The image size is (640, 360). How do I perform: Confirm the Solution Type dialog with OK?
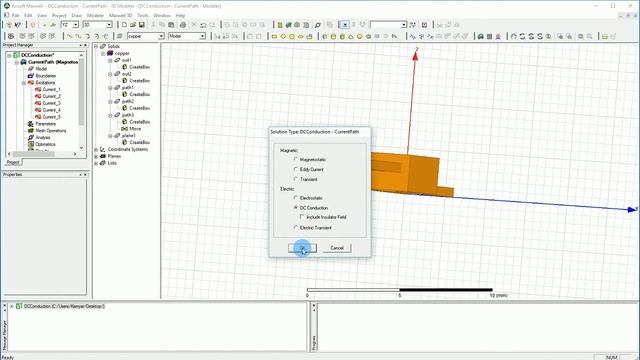[302, 248]
